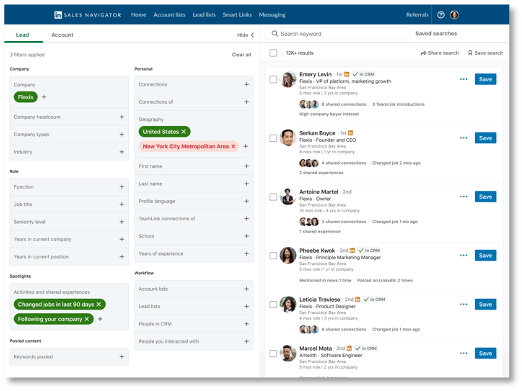
Task: Open more options for Marcel Mata
Action: (463, 353)
